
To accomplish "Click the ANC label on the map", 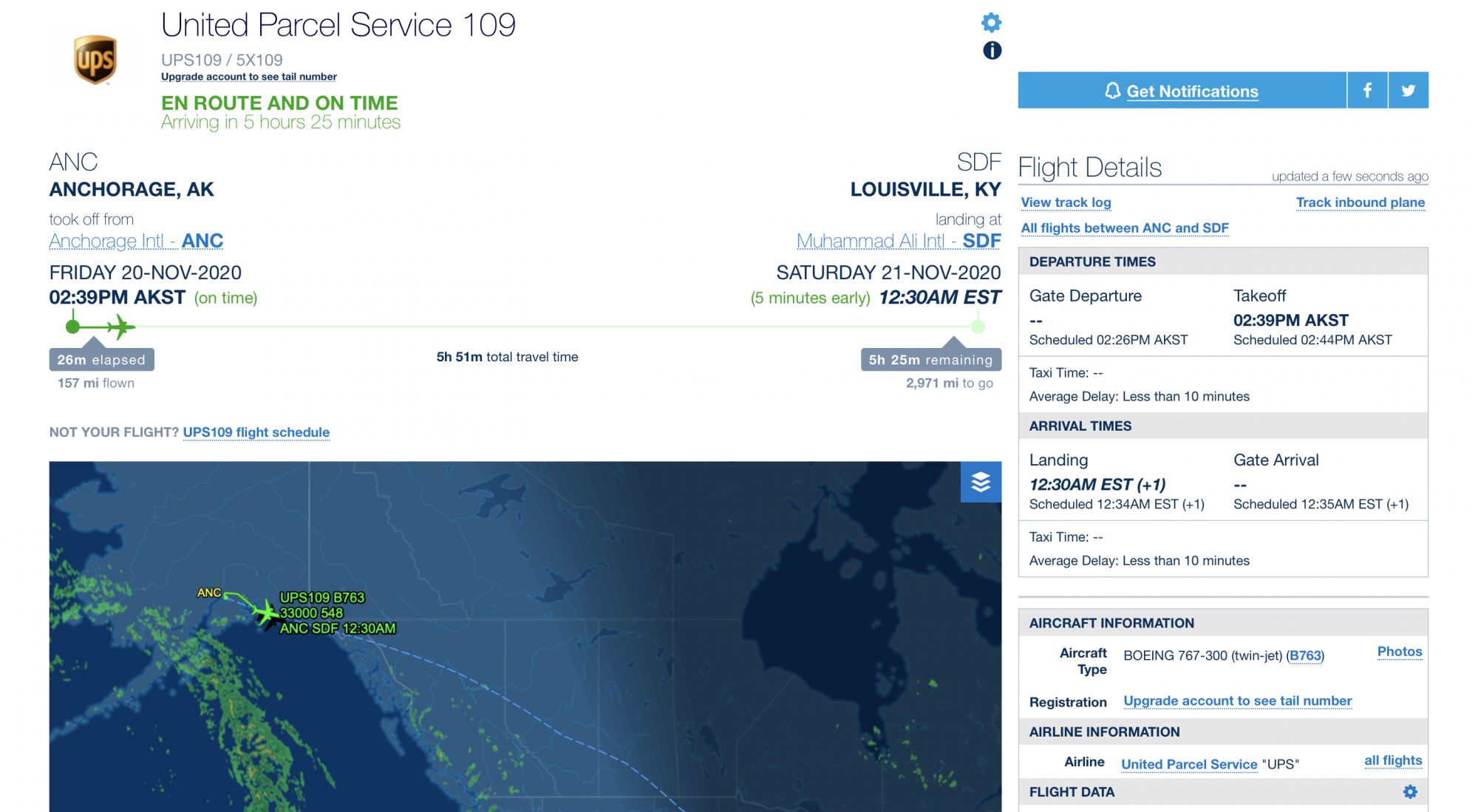I will (209, 593).
